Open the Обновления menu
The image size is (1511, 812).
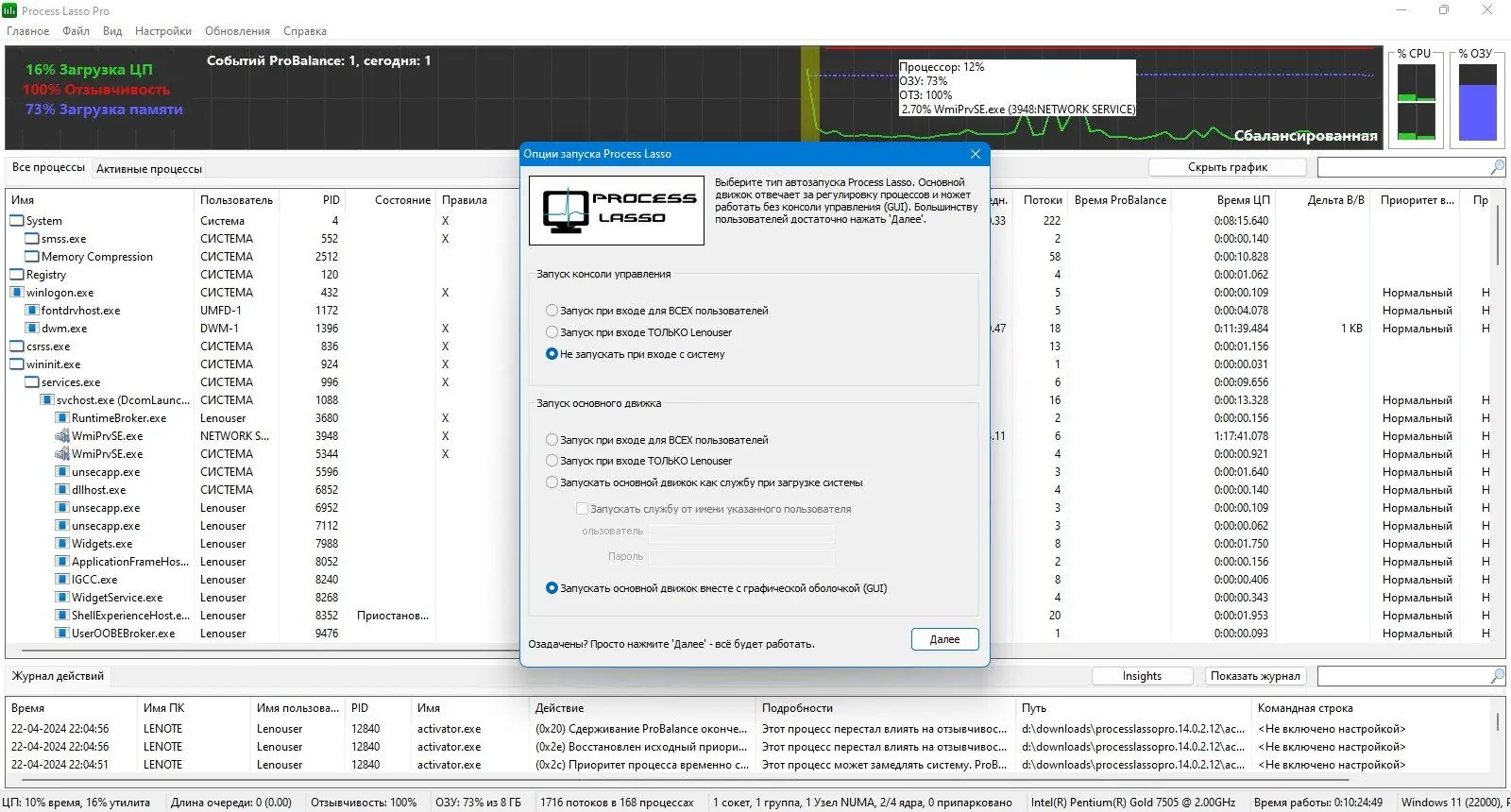coord(238,31)
